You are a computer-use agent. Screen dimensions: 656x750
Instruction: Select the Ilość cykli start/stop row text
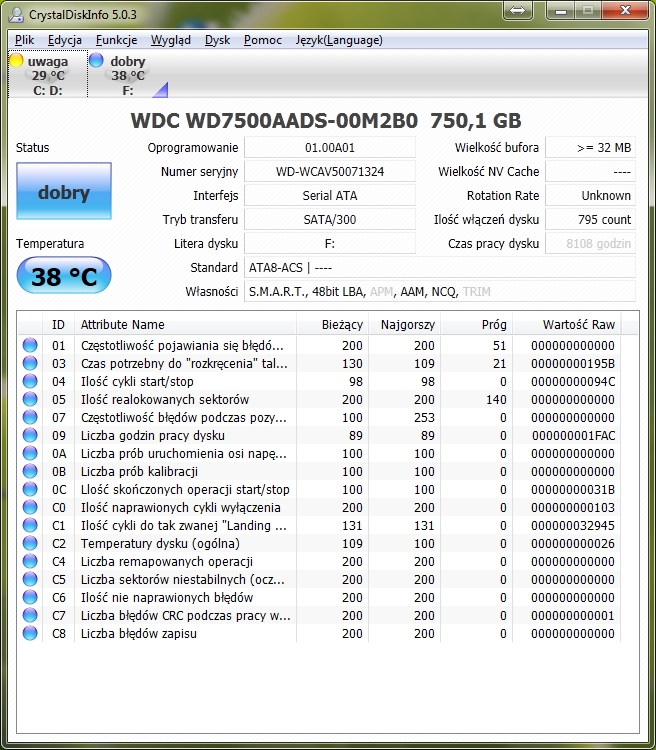(137, 382)
